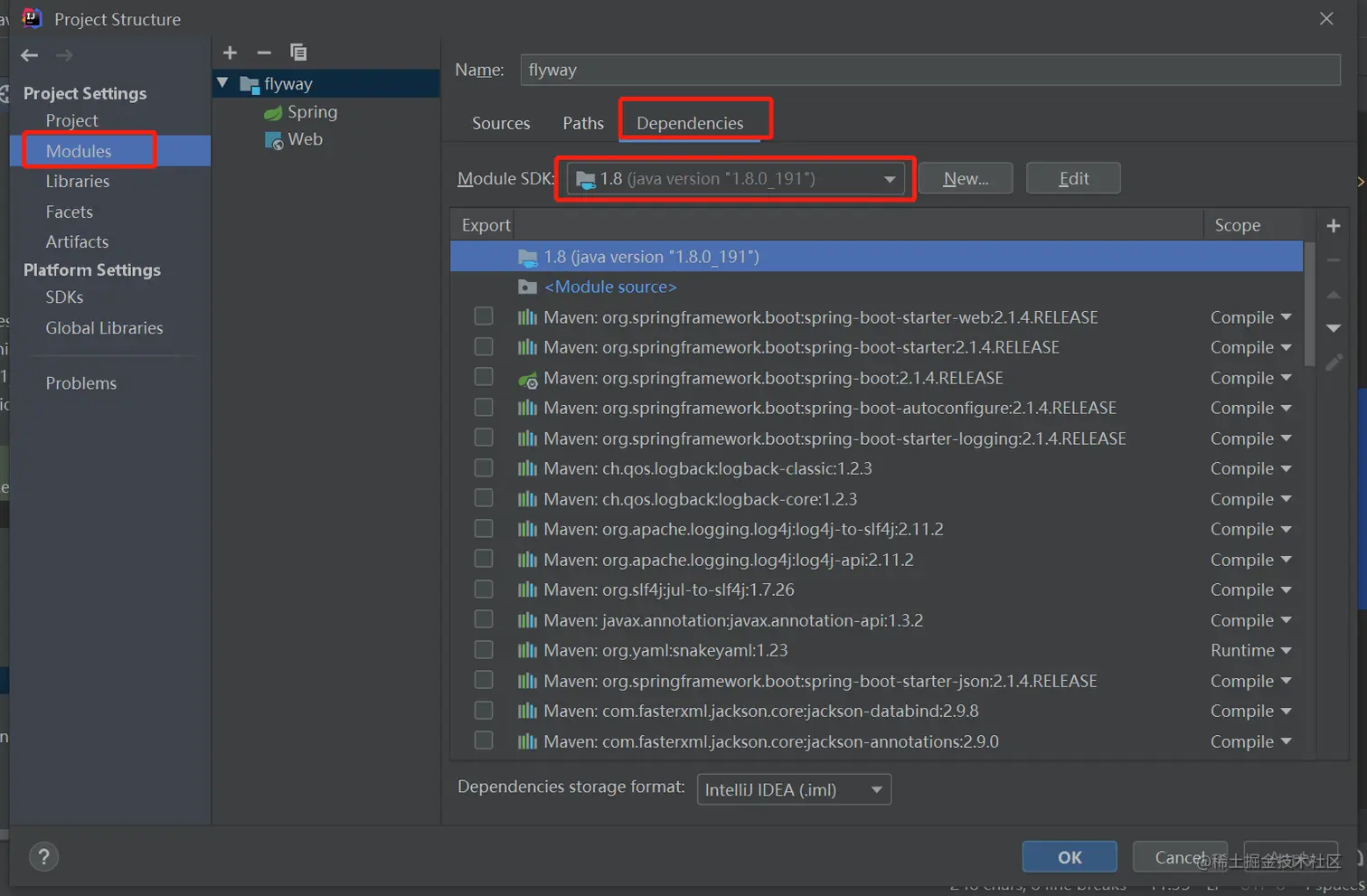
Task: Click the IntelliJ logo in title bar
Action: [x=32, y=18]
